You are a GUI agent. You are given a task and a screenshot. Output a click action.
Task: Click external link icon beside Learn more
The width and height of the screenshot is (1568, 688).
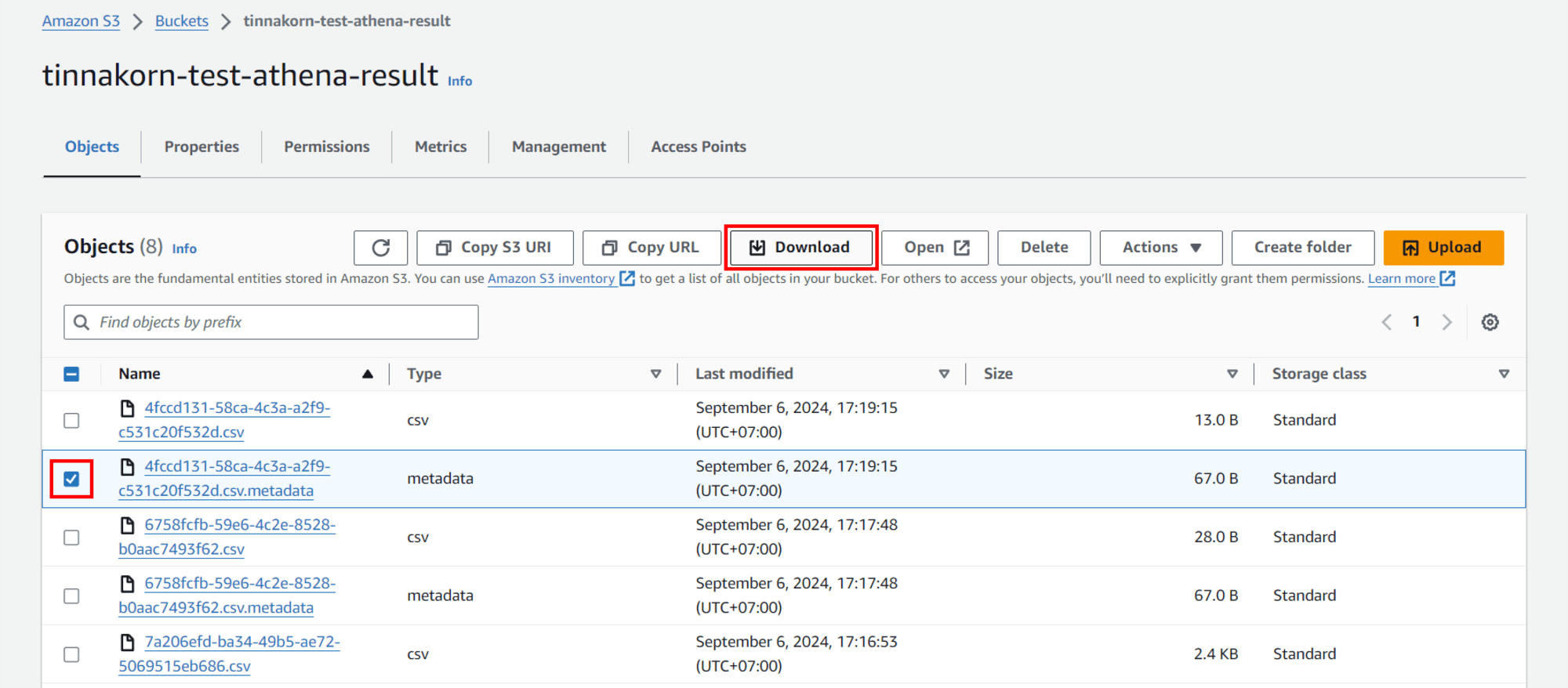click(x=1447, y=278)
